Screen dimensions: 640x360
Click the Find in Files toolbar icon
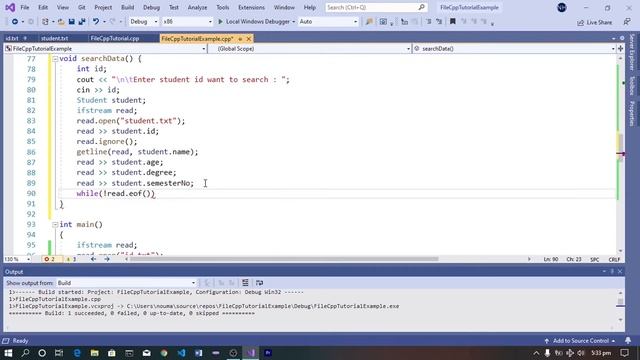(x=369, y=22)
